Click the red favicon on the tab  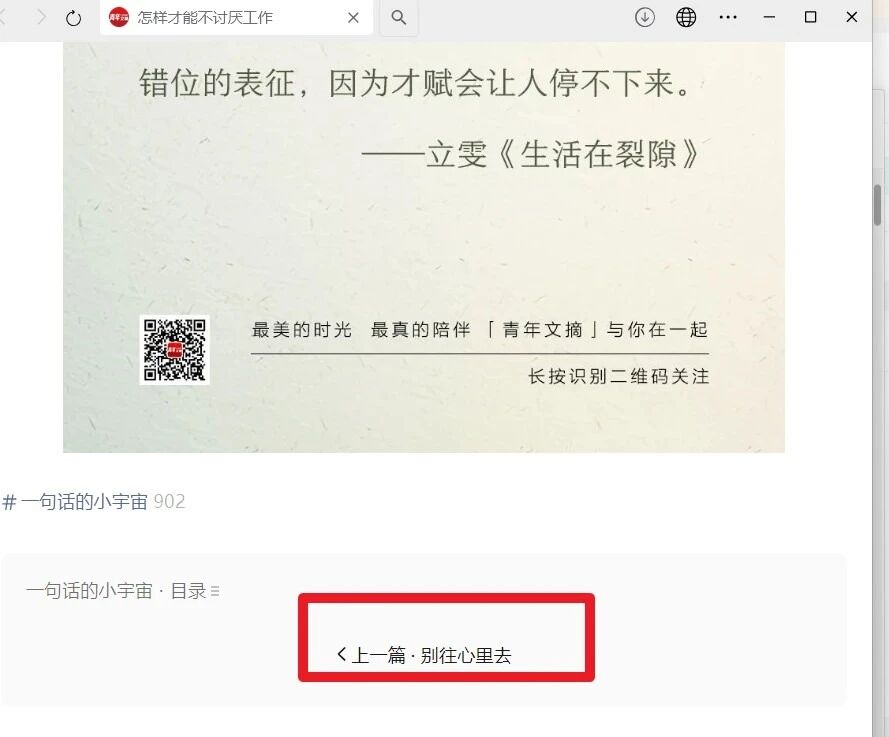[118, 18]
